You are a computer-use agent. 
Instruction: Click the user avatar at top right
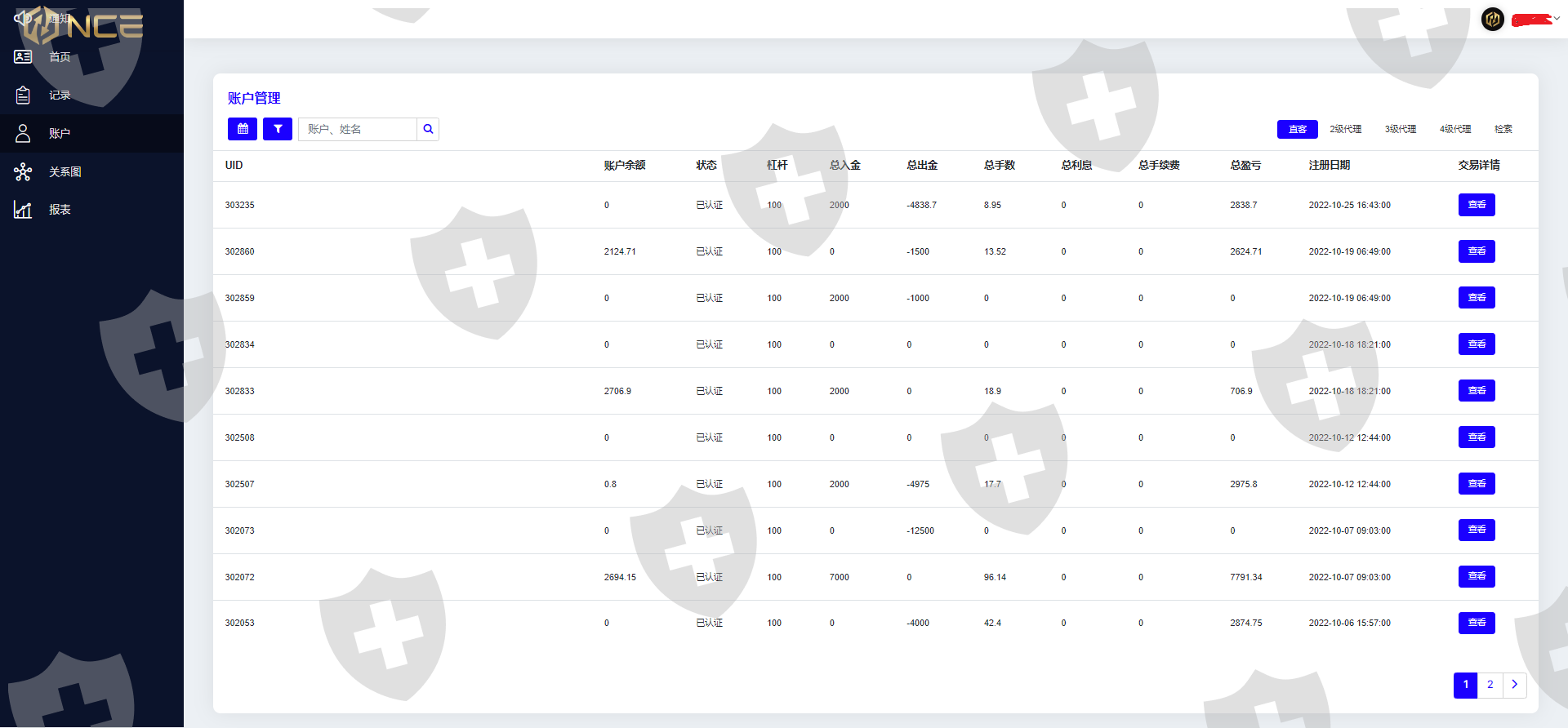click(x=1493, y=19)
